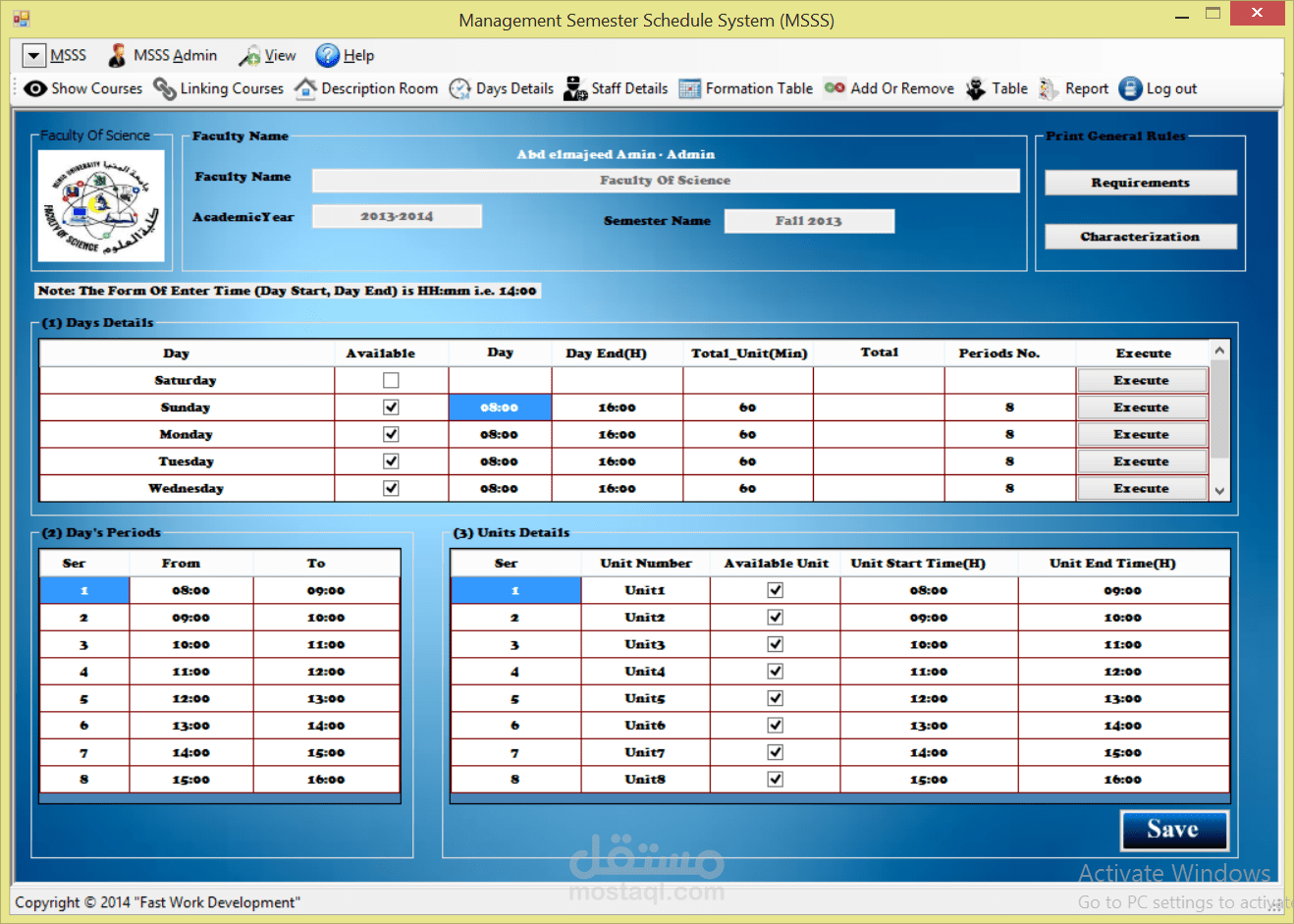The image size is (1294, 924).
Task: Toggle the Unit7 available checkbox
Action: 776,752
